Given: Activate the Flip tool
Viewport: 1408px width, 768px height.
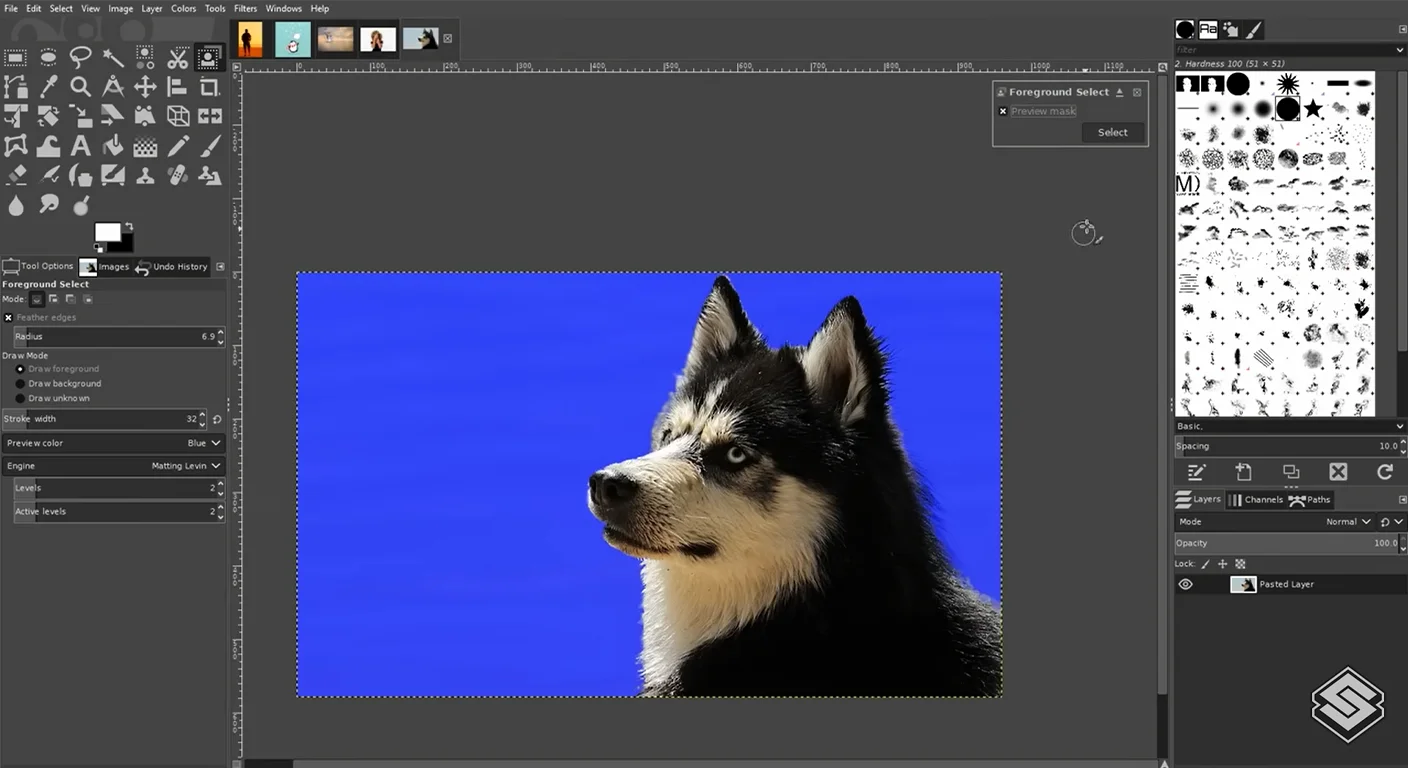Looking at the screenshot, I should point(210,116).
